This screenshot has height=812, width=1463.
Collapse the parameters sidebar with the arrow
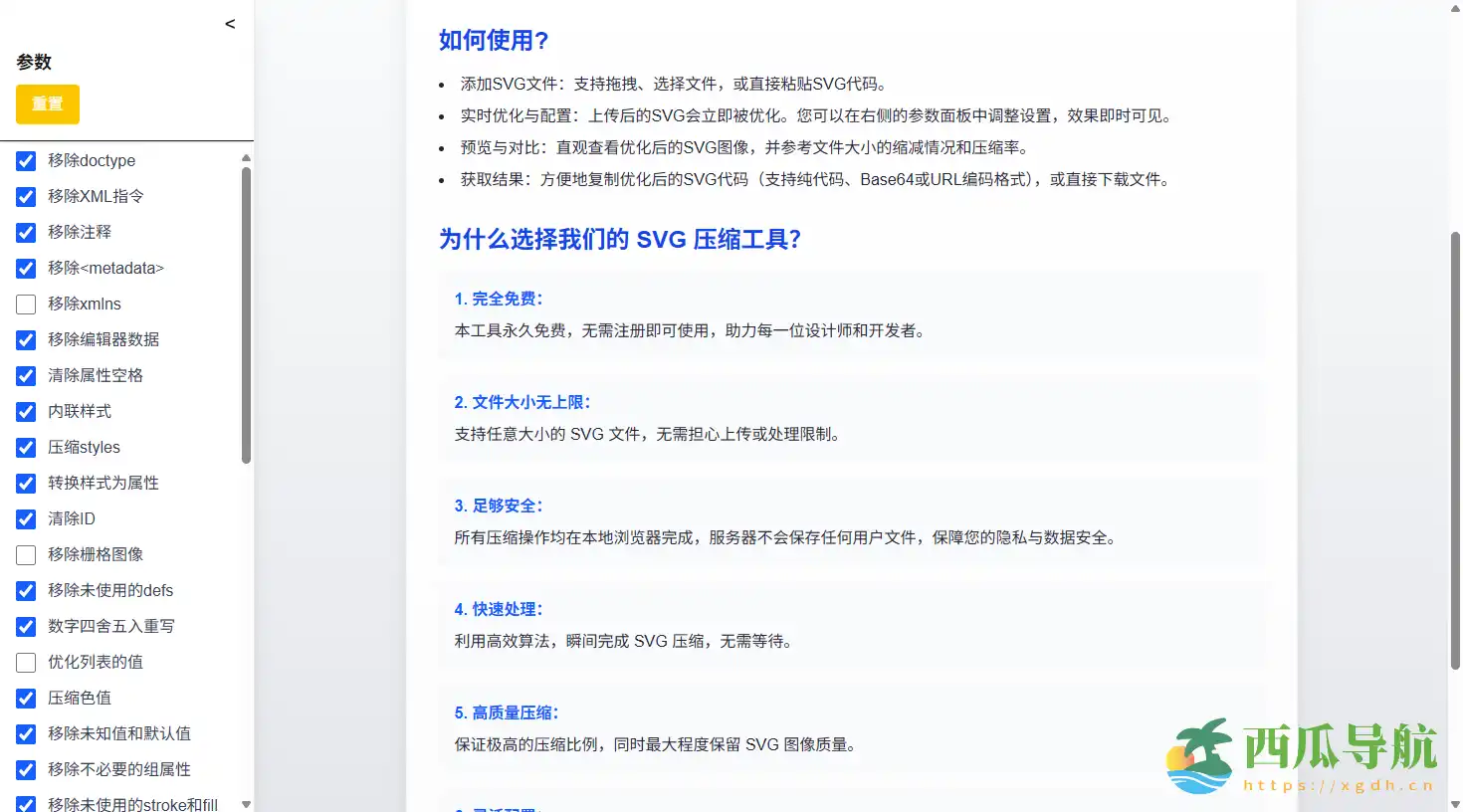click(230, 24)
